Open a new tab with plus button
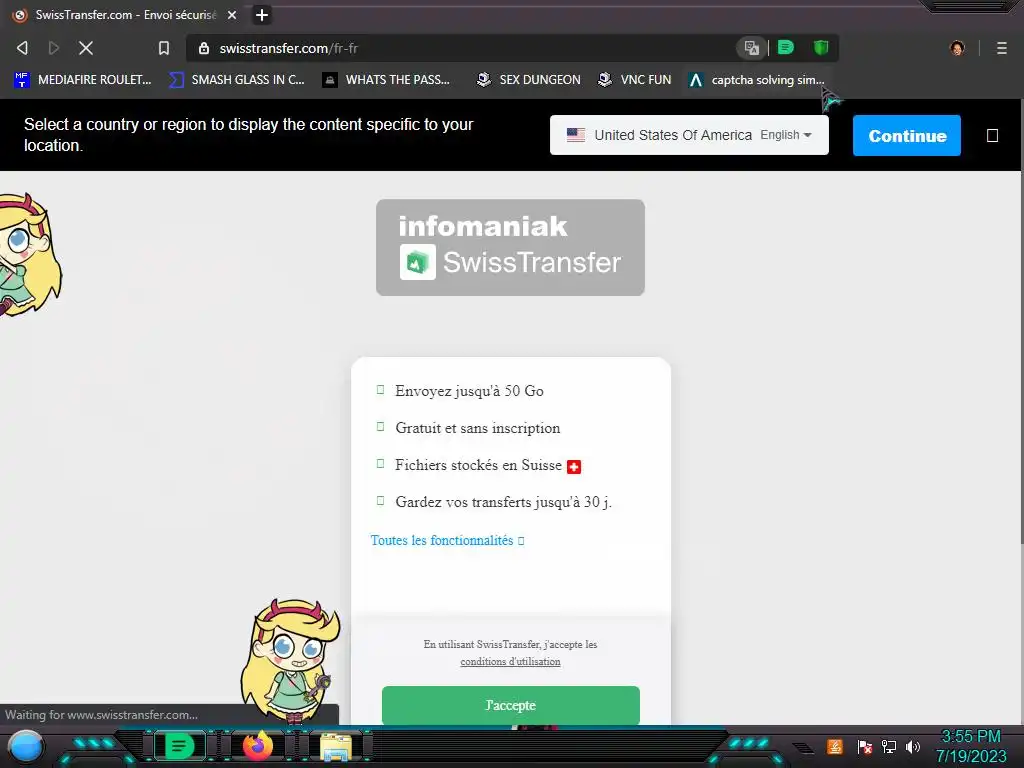1024x768 pixels. click(x=261, y=14)
